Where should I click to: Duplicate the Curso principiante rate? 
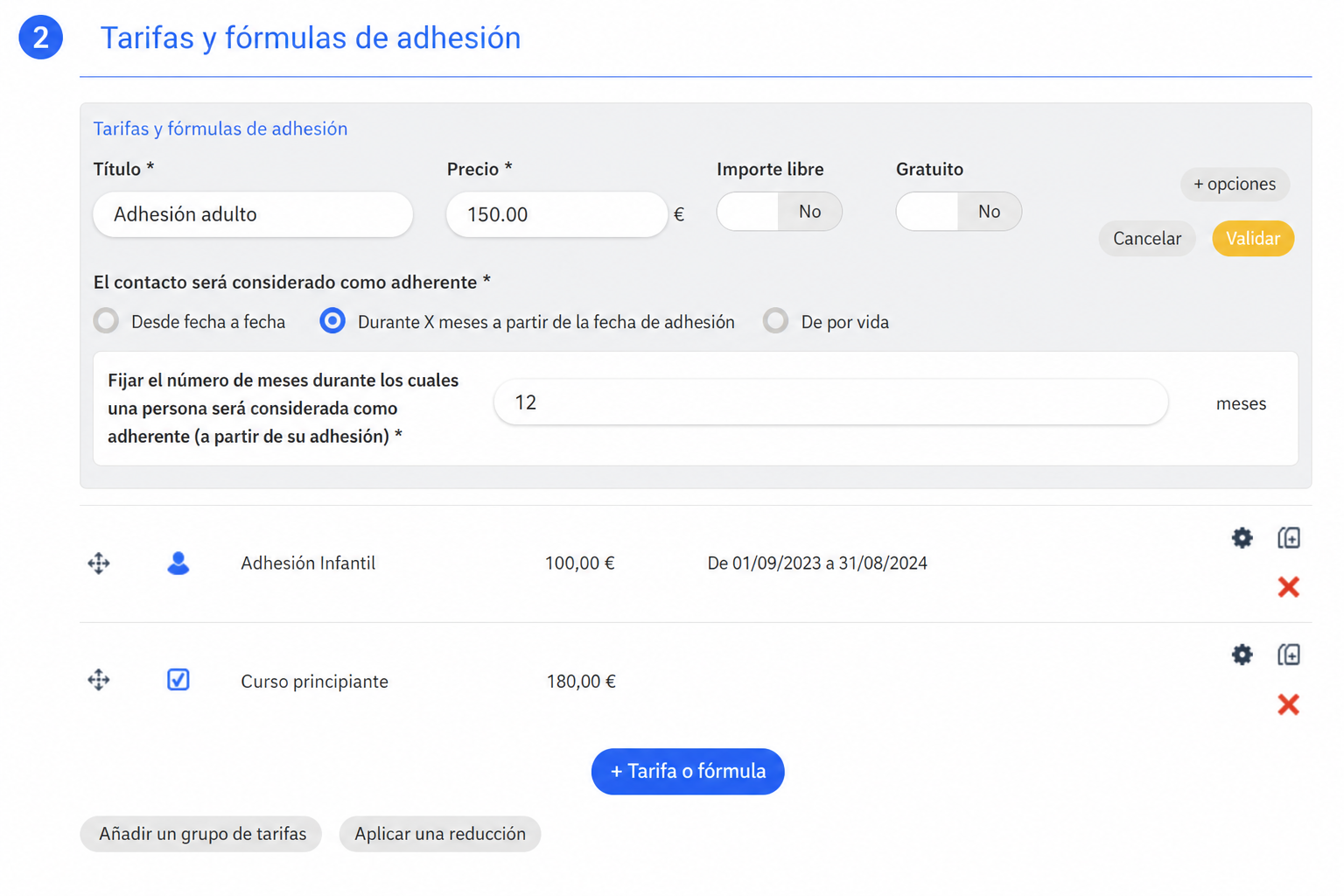tap(1288, 654)
